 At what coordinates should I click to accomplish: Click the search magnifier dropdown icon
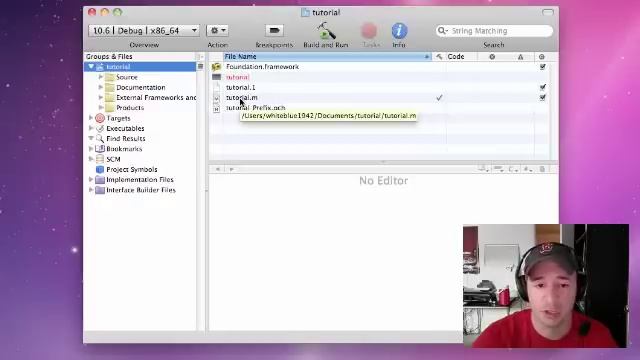442,31
